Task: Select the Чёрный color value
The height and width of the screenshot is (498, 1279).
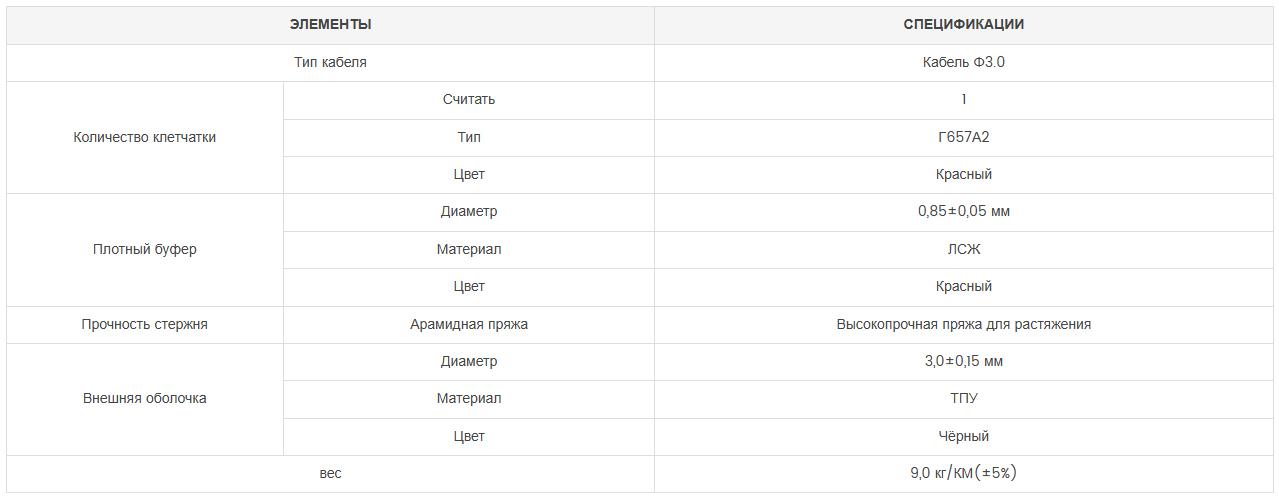Action: tap(963, 436)
